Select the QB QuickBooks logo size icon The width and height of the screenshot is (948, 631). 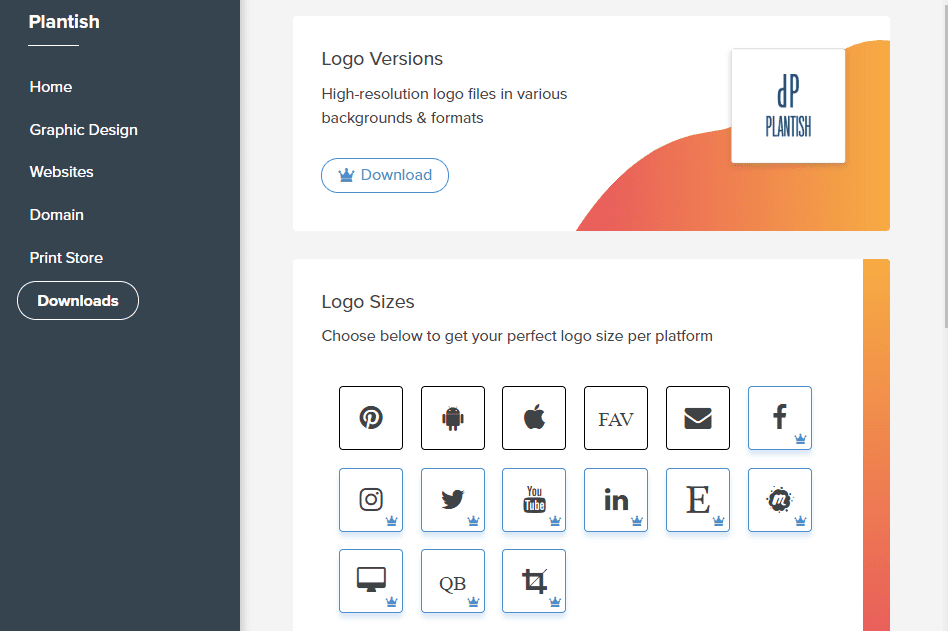[x=452, y=581]
